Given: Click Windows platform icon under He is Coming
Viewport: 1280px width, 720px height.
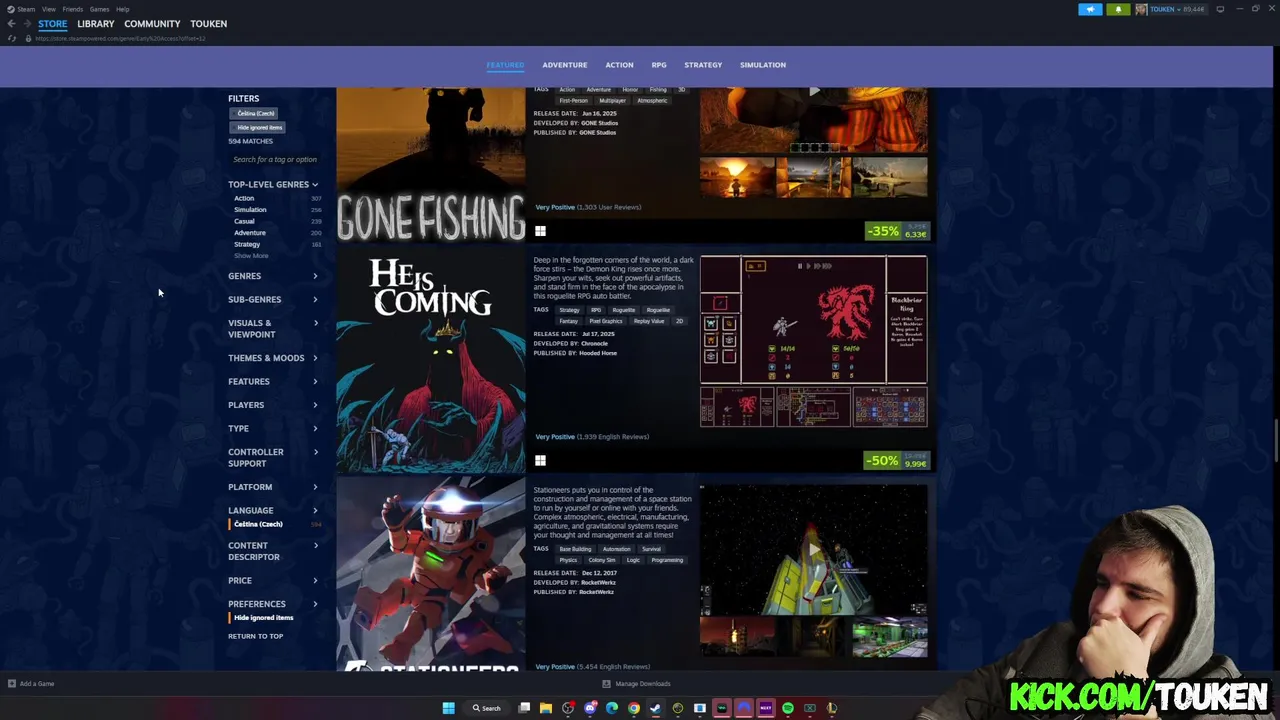Looking at the screenshot, I should coord(540,460).
